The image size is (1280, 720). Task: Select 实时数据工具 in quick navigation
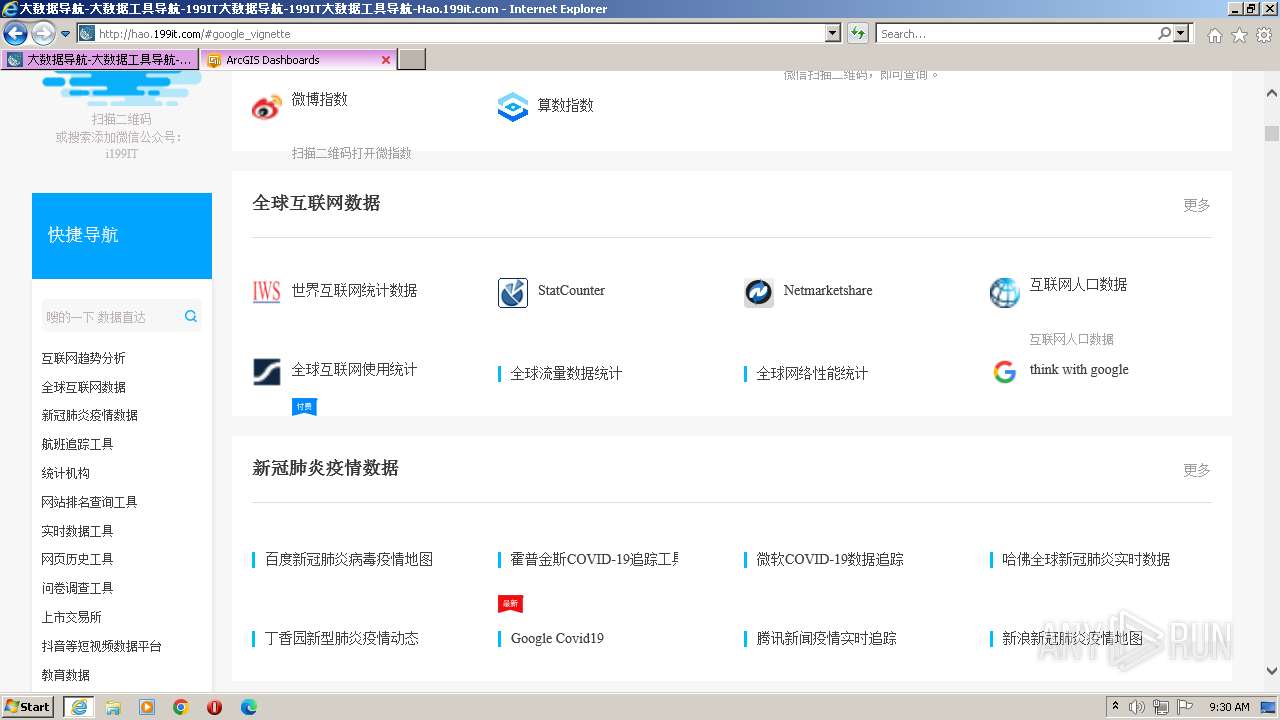click(77, 531)
